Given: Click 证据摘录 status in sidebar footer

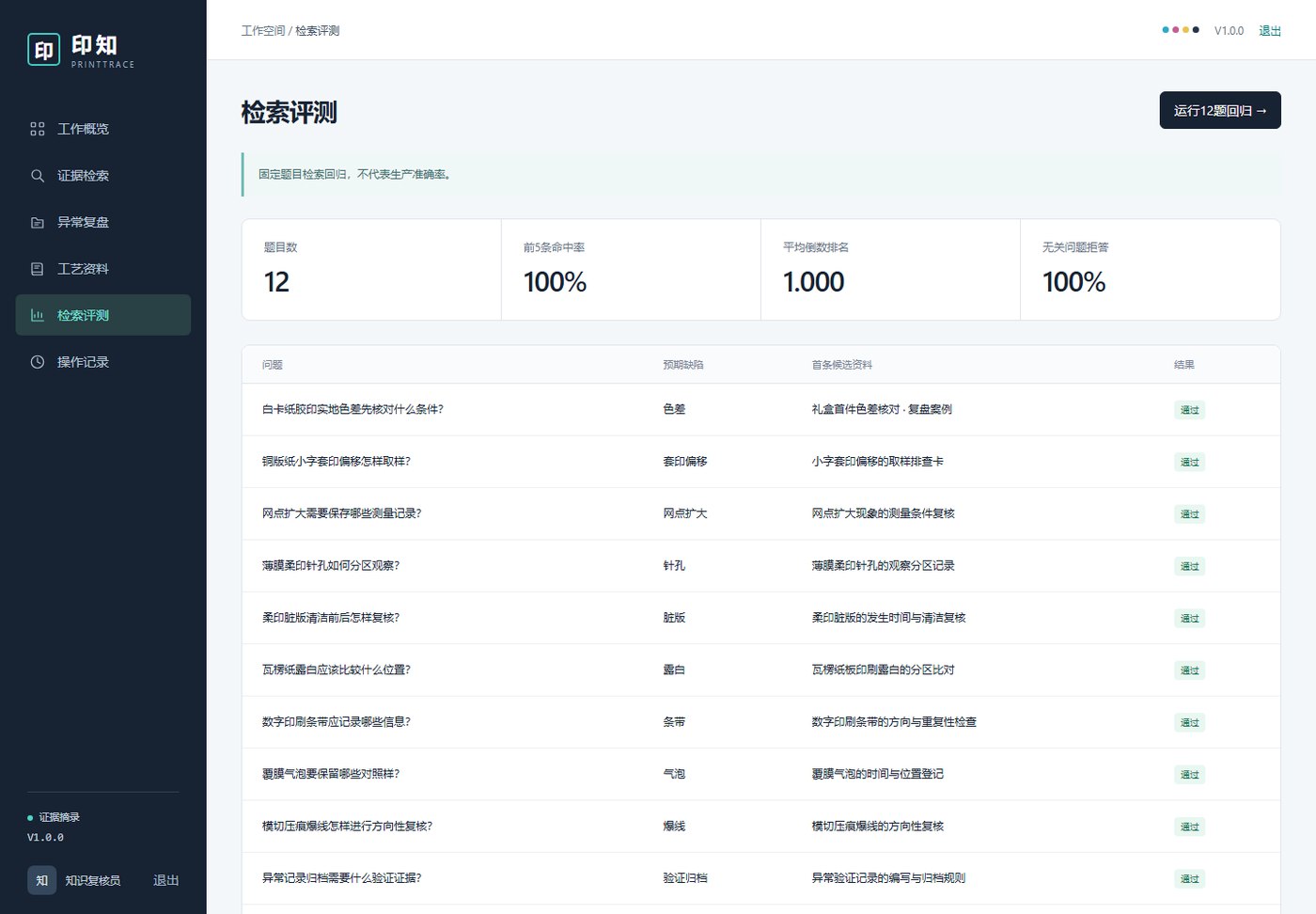Looking at the screenshot, I should [54, 817].
